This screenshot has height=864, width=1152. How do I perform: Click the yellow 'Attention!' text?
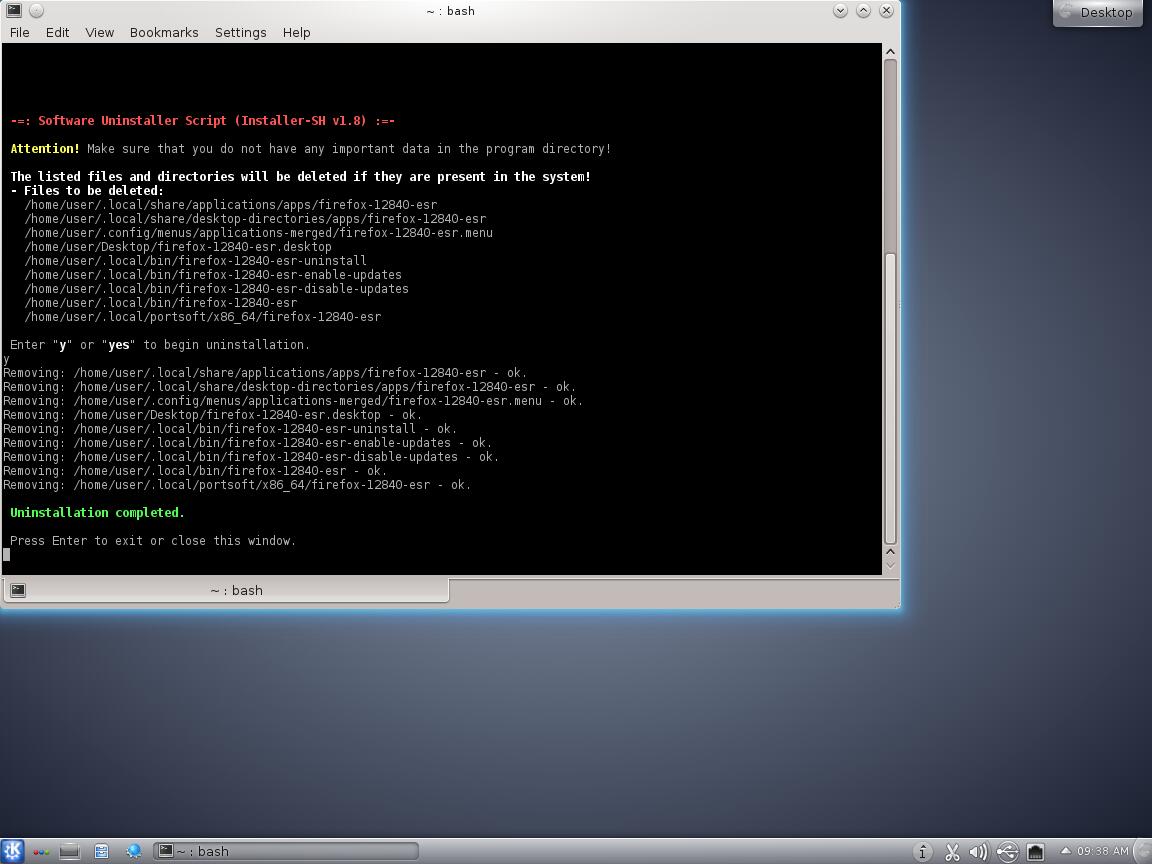click(x=45, y=148)
